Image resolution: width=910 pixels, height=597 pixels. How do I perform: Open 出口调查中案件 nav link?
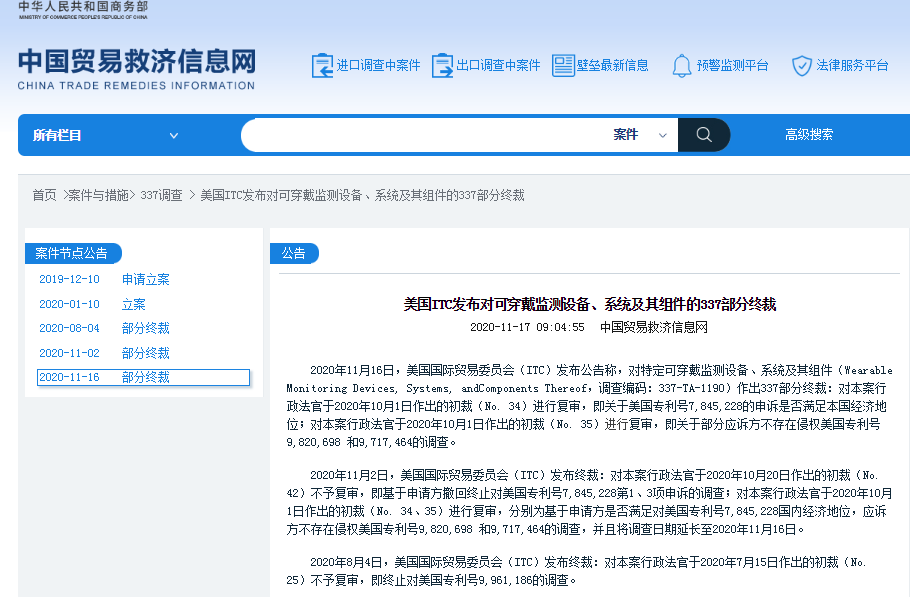[x=499, y=66]
